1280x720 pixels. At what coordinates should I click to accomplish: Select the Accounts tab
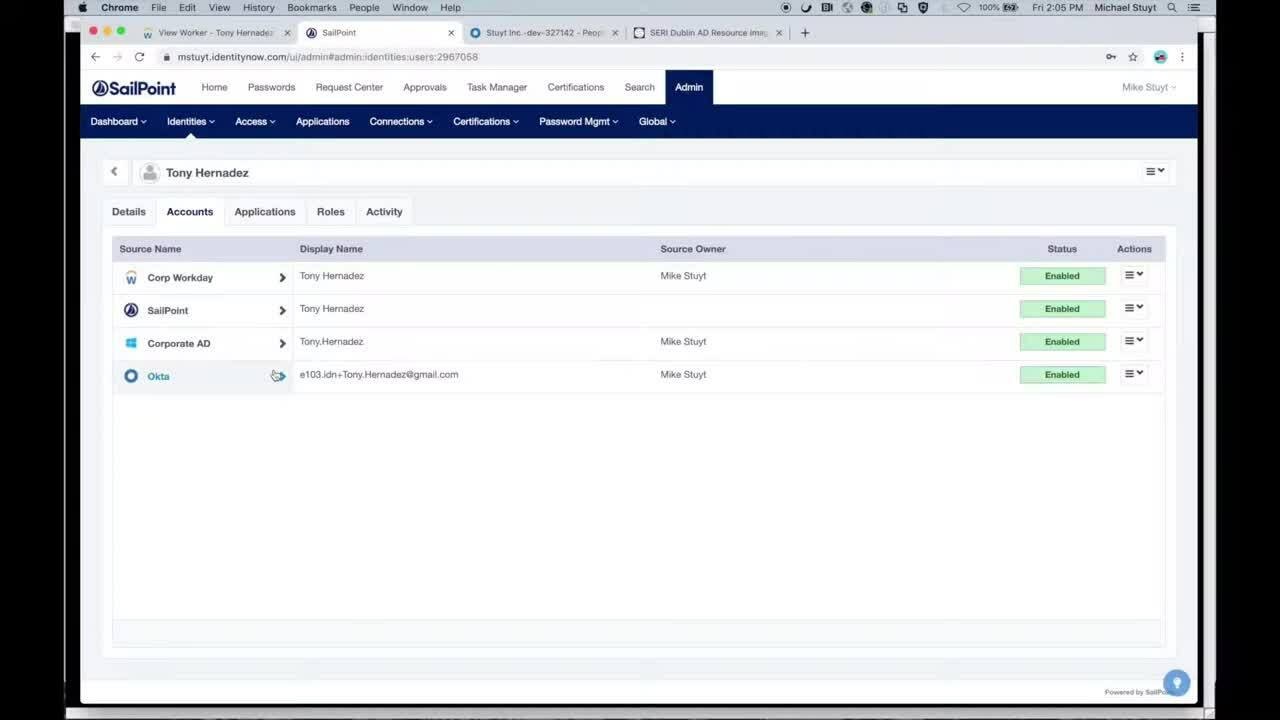(x=190, y=212)
